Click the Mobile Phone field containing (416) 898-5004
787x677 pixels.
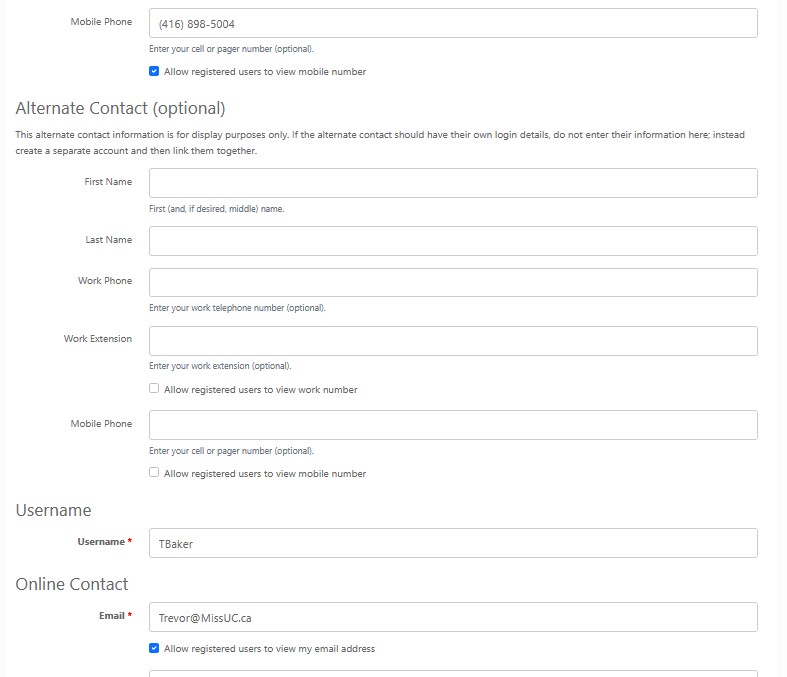pos(452,23)
